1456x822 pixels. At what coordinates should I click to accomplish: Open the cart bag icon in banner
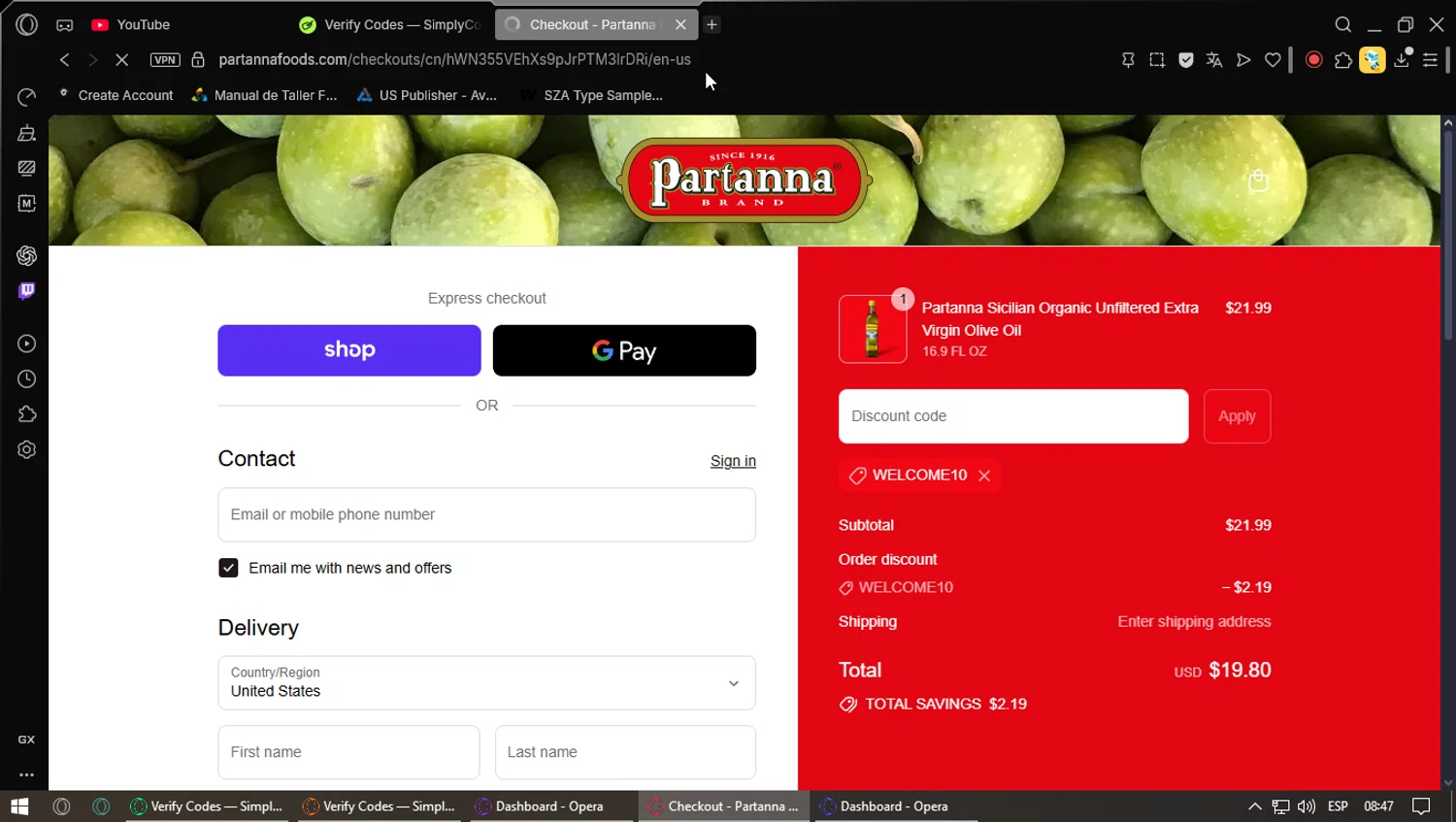(x=1258, y=181)
